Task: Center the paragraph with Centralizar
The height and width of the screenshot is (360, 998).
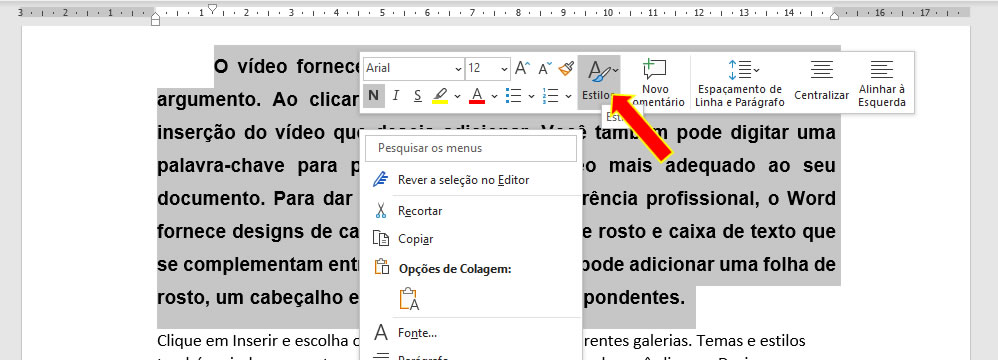Action: pos(822,81)
